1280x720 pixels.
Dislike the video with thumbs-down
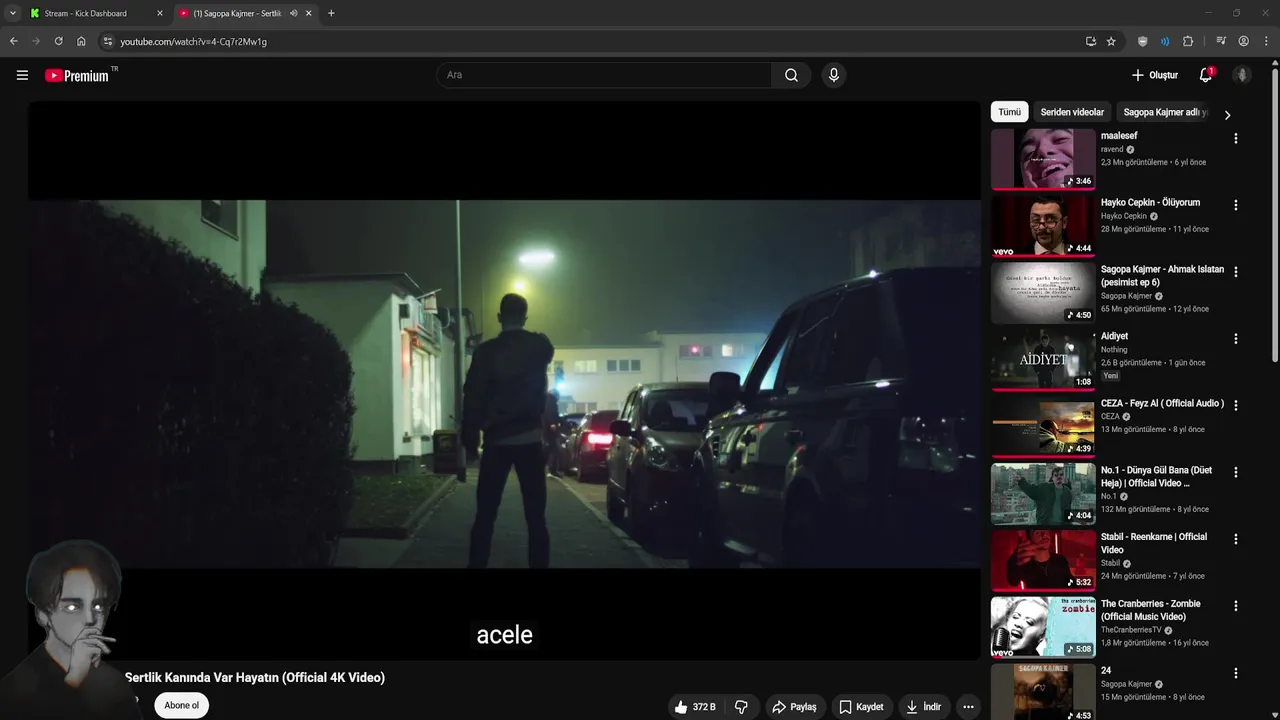[x=741, y=707]
